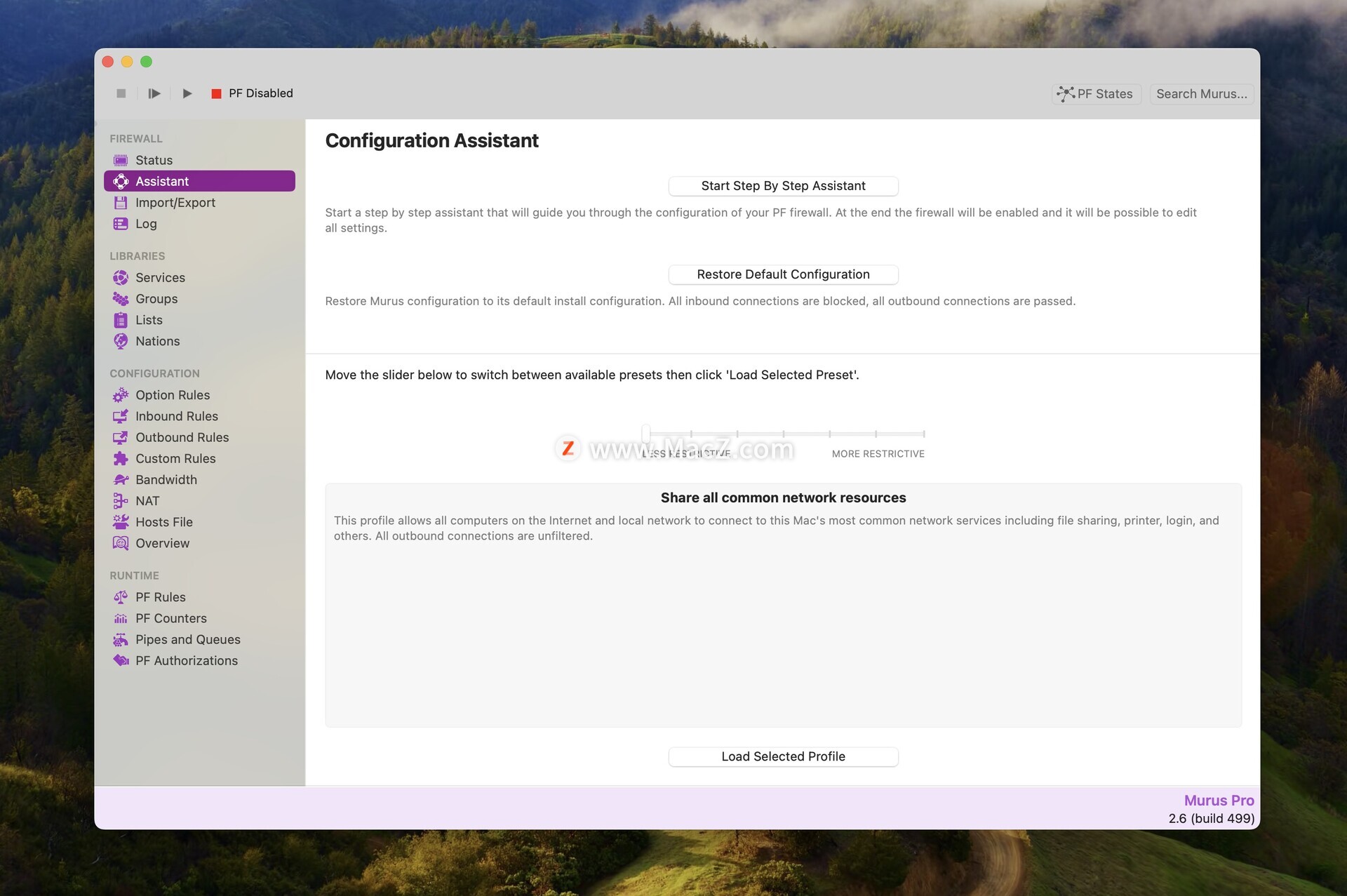The image size is (1347, 896).
Task: Select Inbound Rules label
Action: pos(177,416)
